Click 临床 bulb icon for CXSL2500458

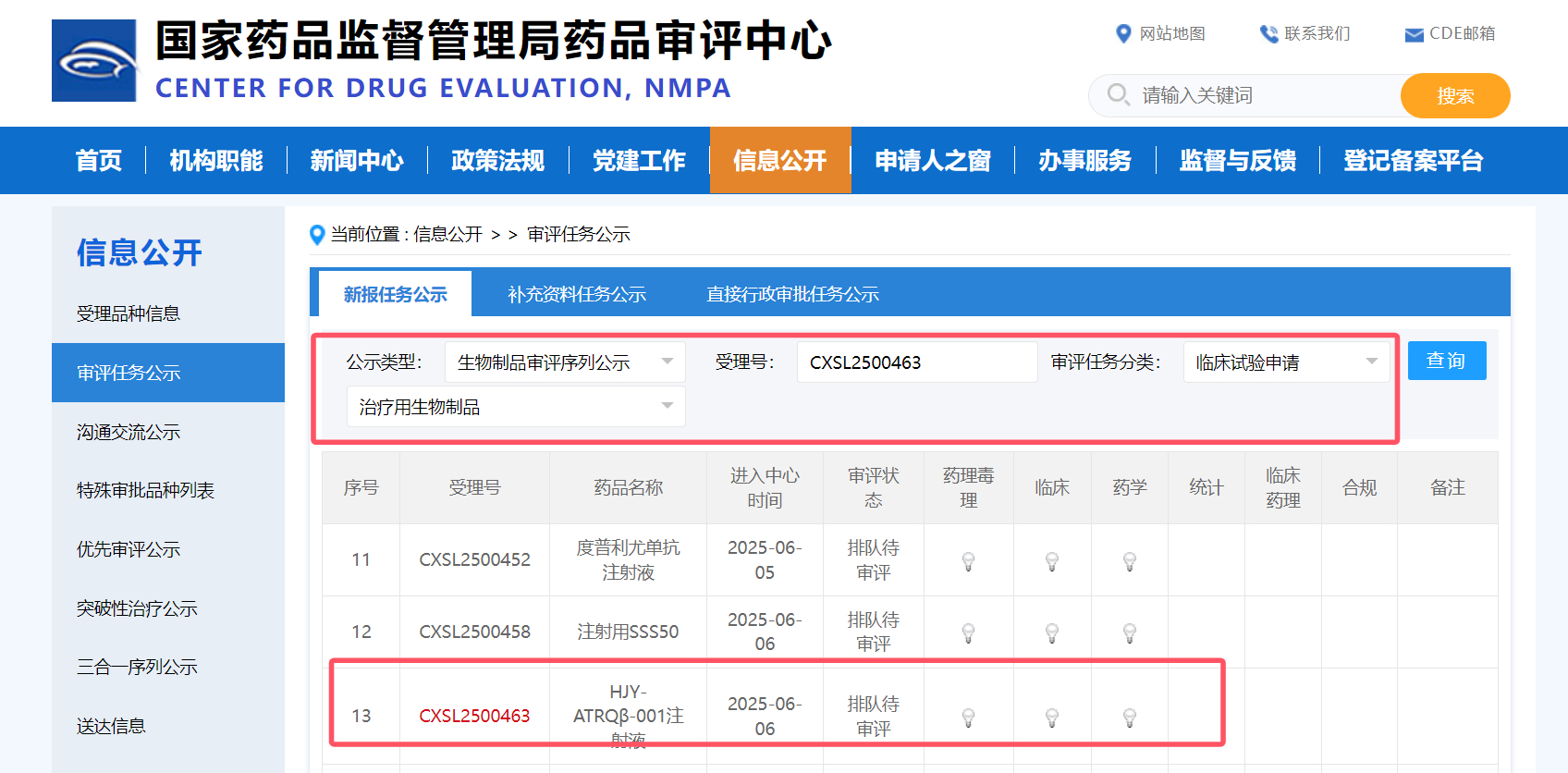1051,633
